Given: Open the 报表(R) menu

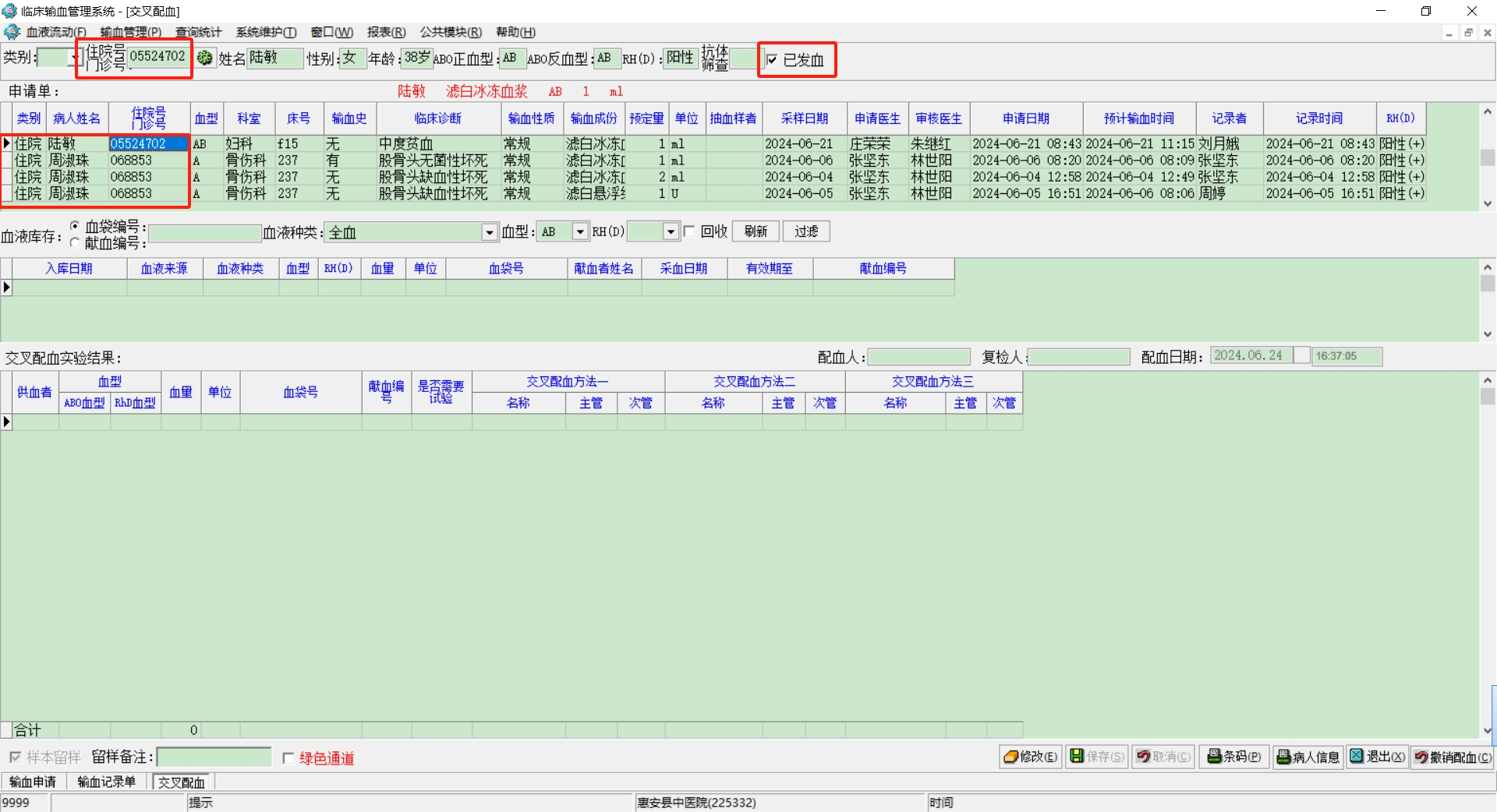Looking at the screenshot, I should tap(386, 32).
